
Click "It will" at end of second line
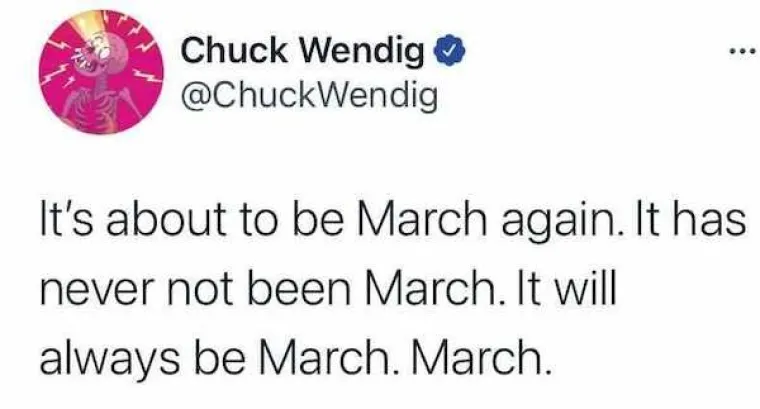568,289
